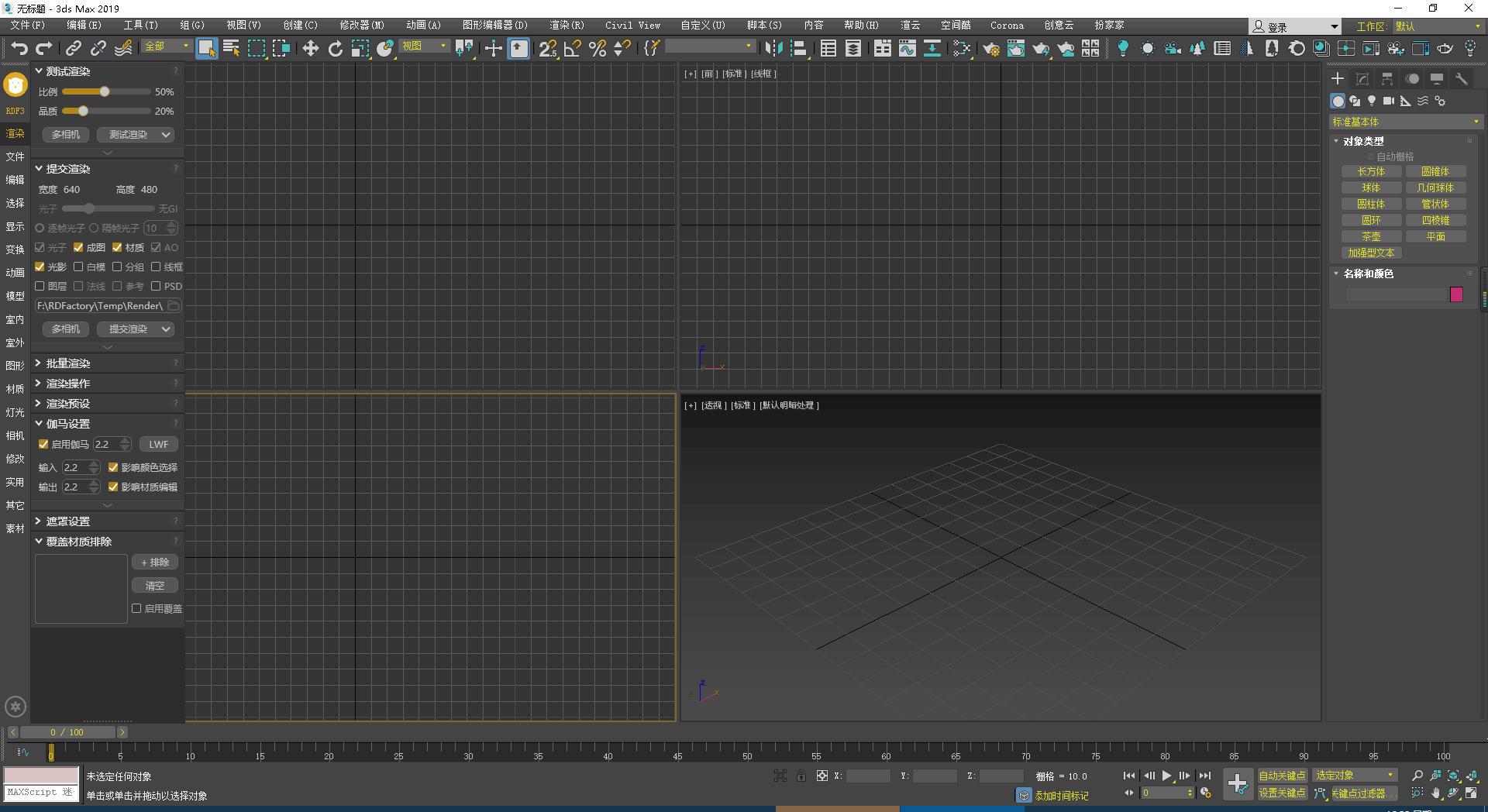Click the Pan View hand icon
1488x812 pixels.
click(x=1436, y=793)
